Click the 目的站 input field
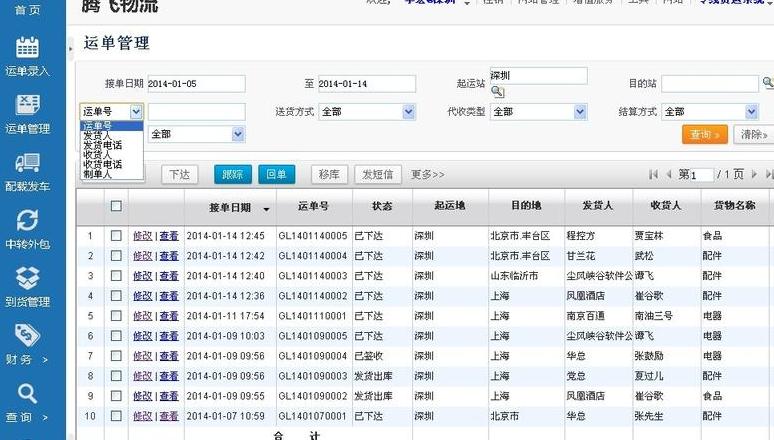 (710, 84)
